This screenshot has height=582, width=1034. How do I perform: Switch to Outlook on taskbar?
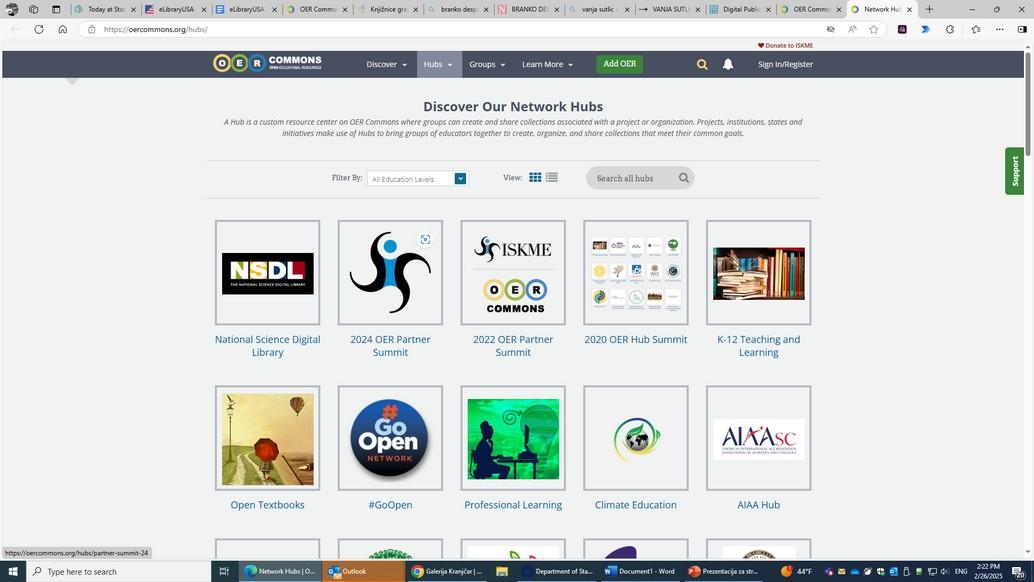(363, 571)
